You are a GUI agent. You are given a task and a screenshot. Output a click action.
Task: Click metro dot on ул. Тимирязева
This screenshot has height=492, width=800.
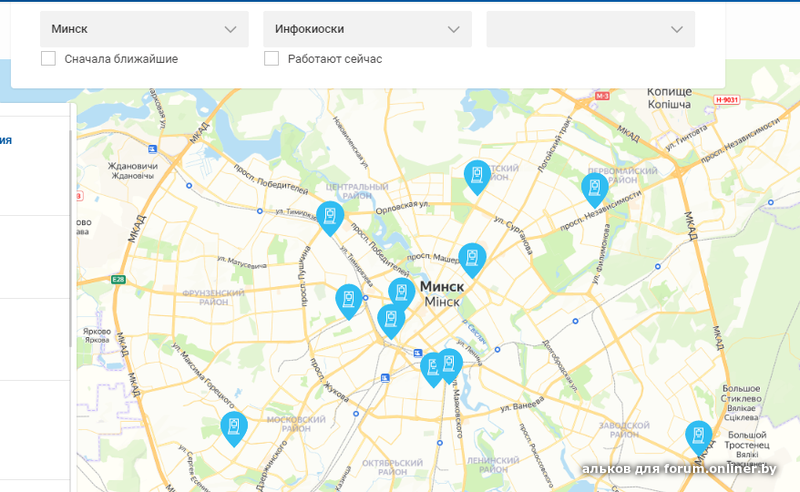pos(260,211)
